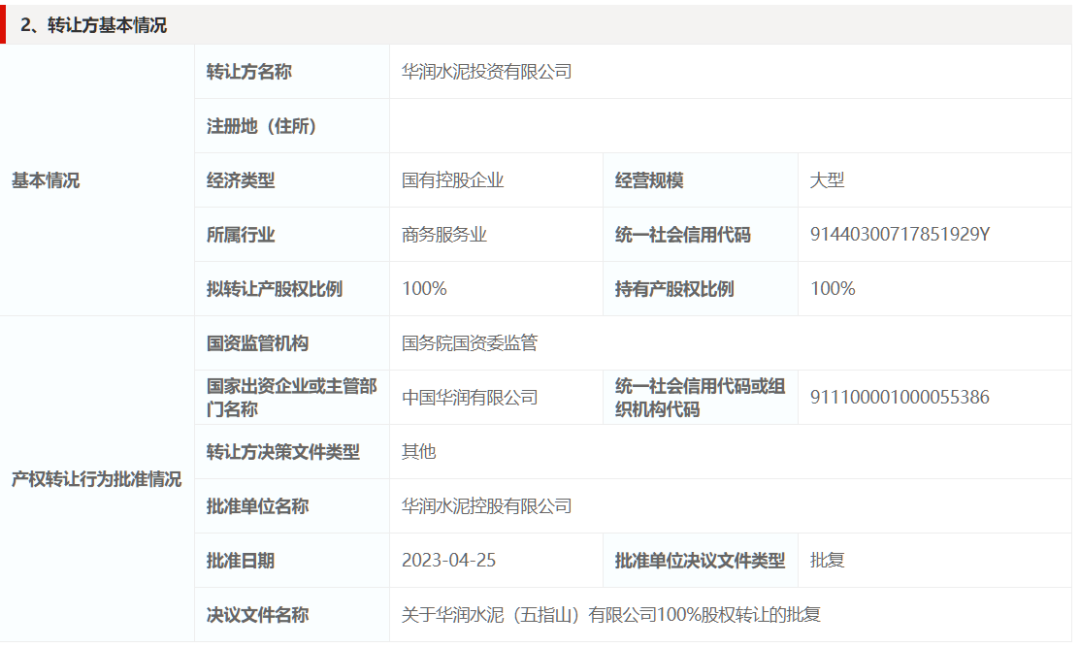The width and height of the screenshot is (1080, 647).
Task: Click the 决议文件名称 label
Action: 258,615
